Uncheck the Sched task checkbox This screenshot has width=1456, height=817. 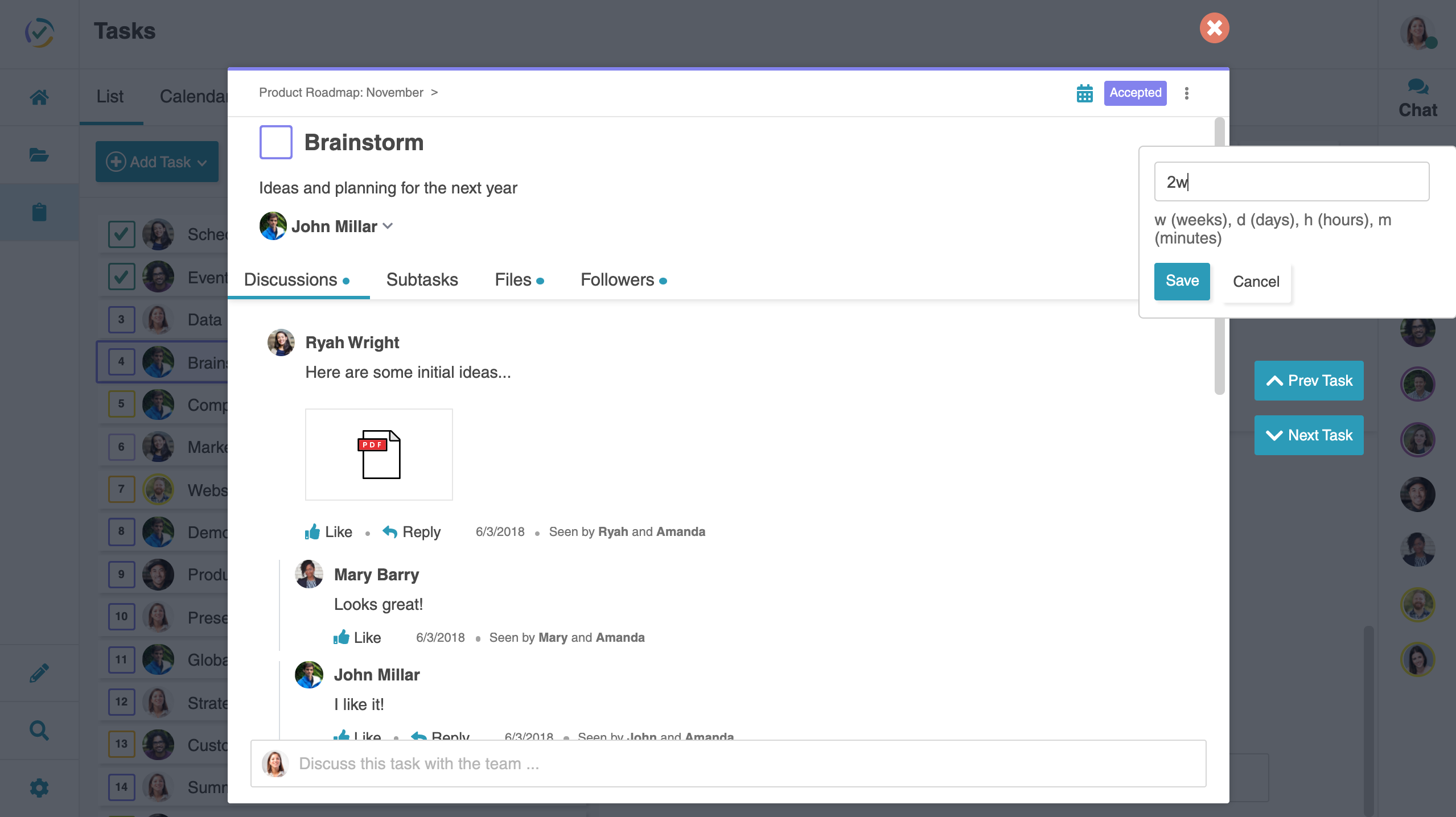coord(122,234)
